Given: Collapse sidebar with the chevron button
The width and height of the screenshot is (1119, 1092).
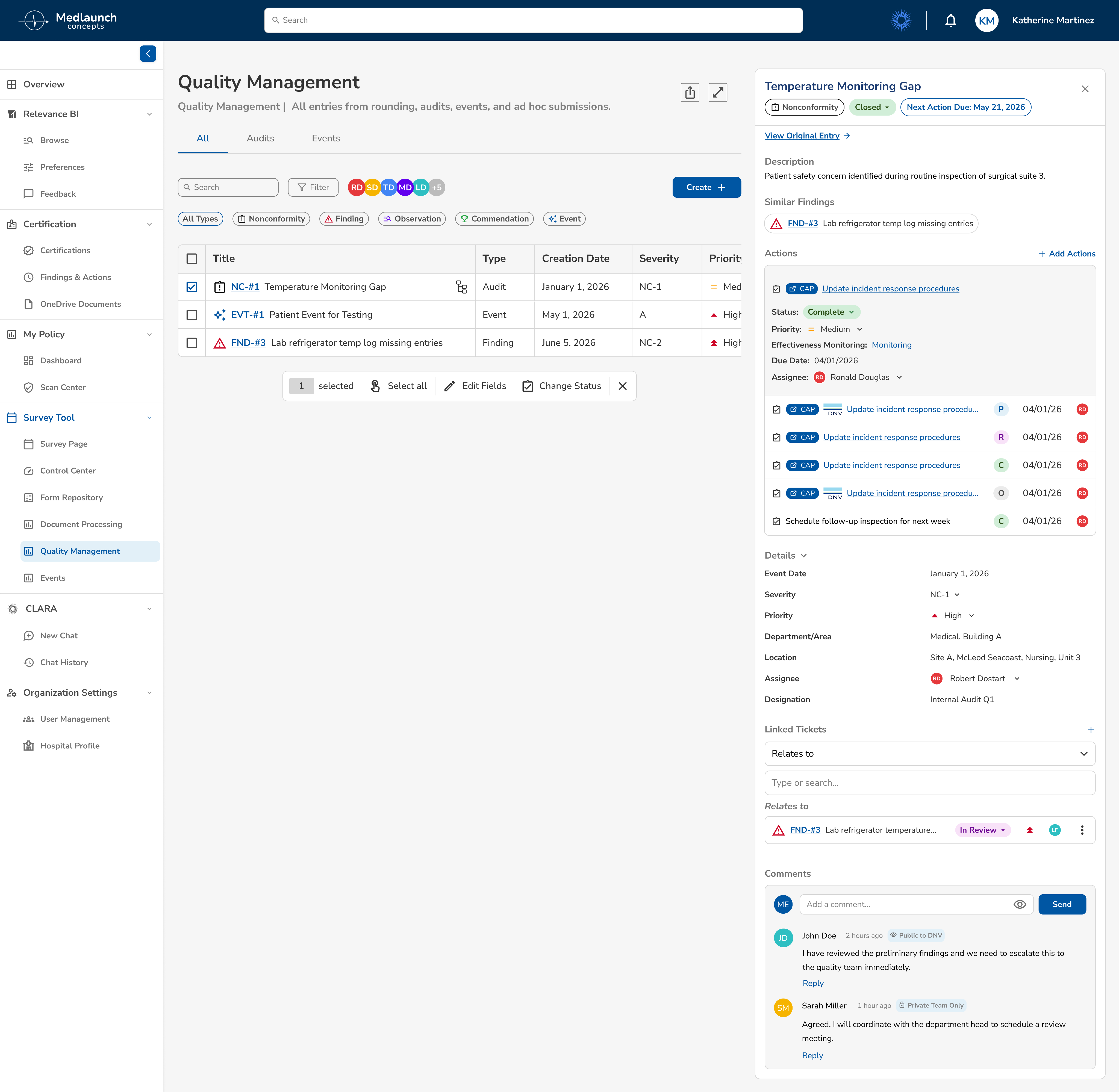Looking at the screenshot, I should (x=148, y=53).
